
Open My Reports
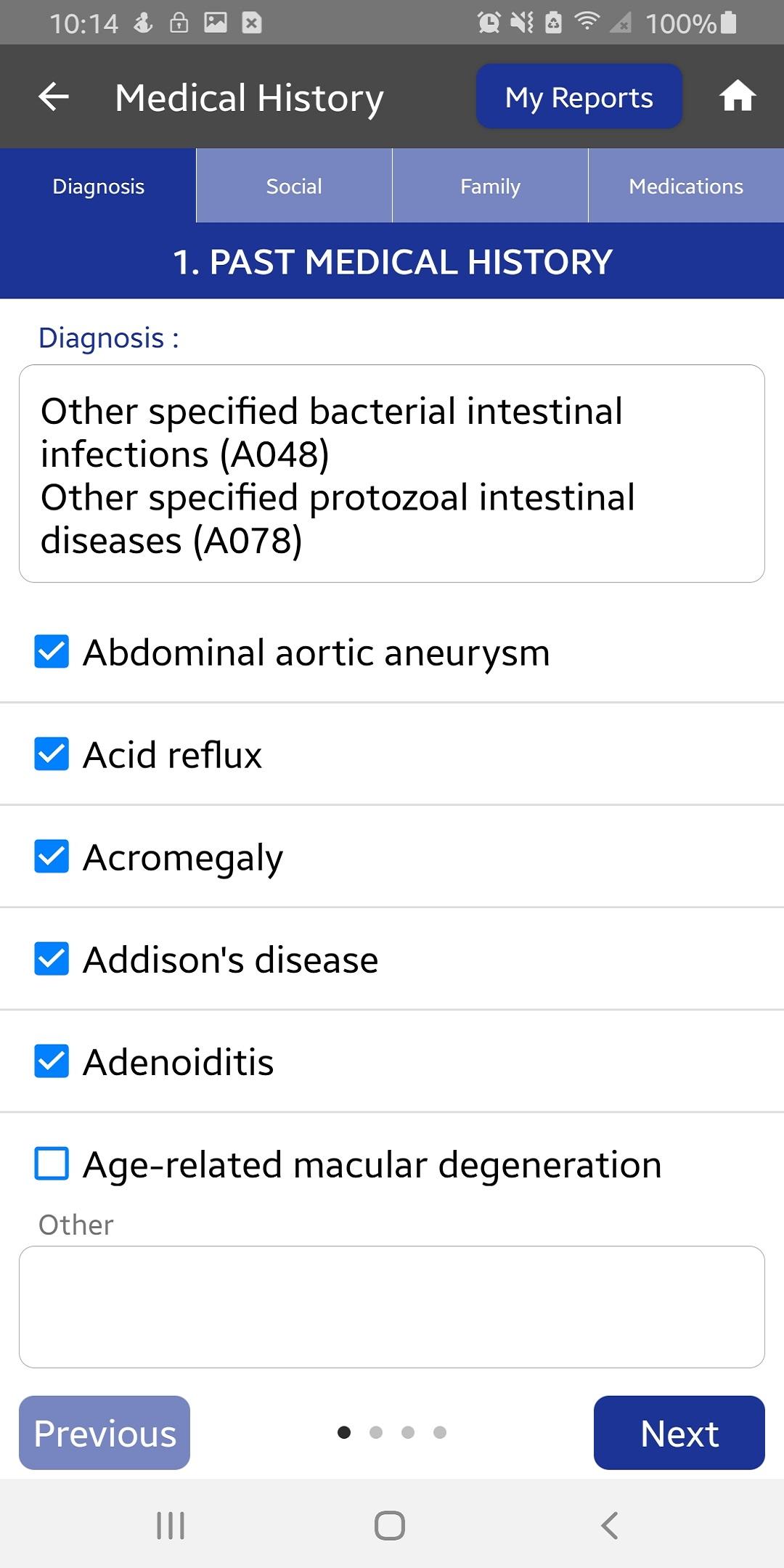point(579,97)
